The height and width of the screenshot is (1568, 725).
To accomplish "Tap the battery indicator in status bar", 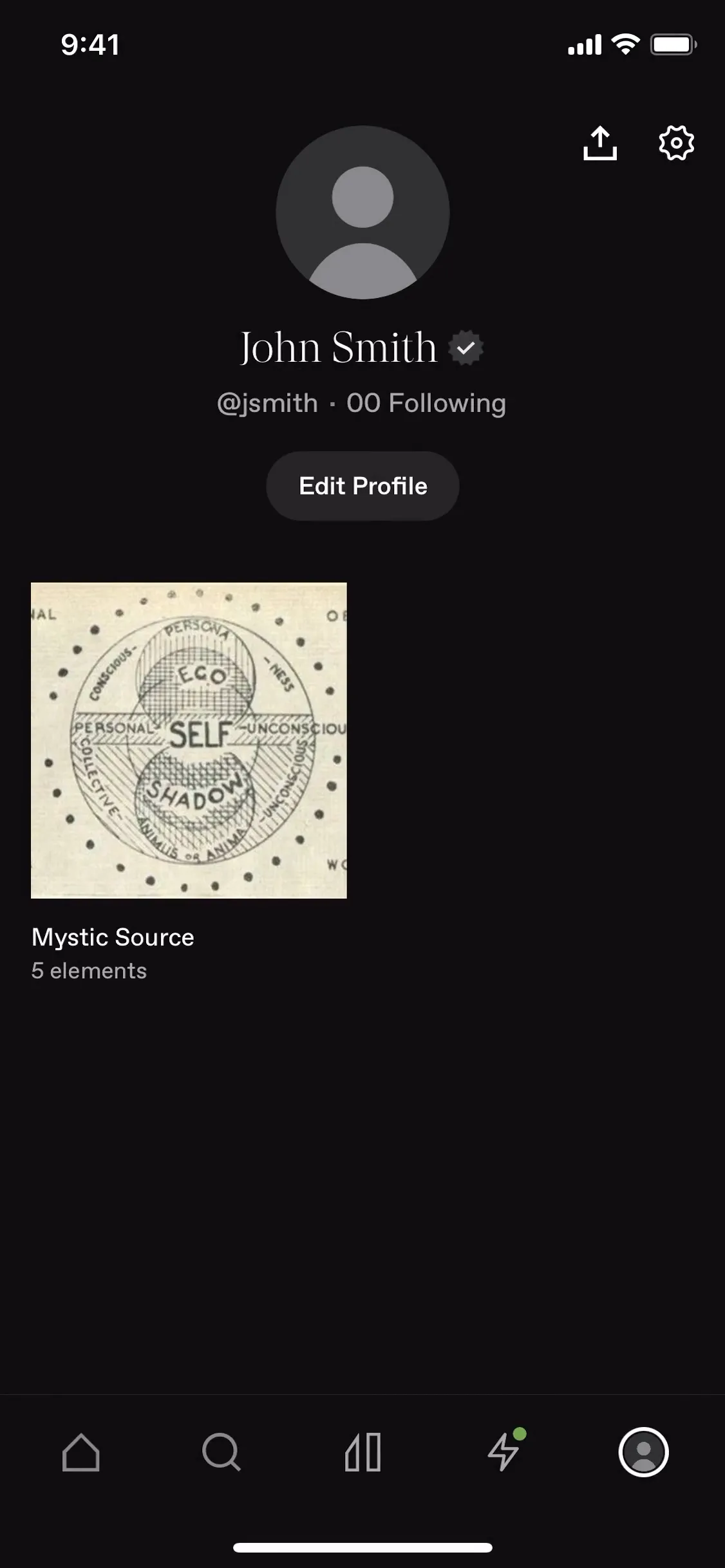I will [673, 44].
